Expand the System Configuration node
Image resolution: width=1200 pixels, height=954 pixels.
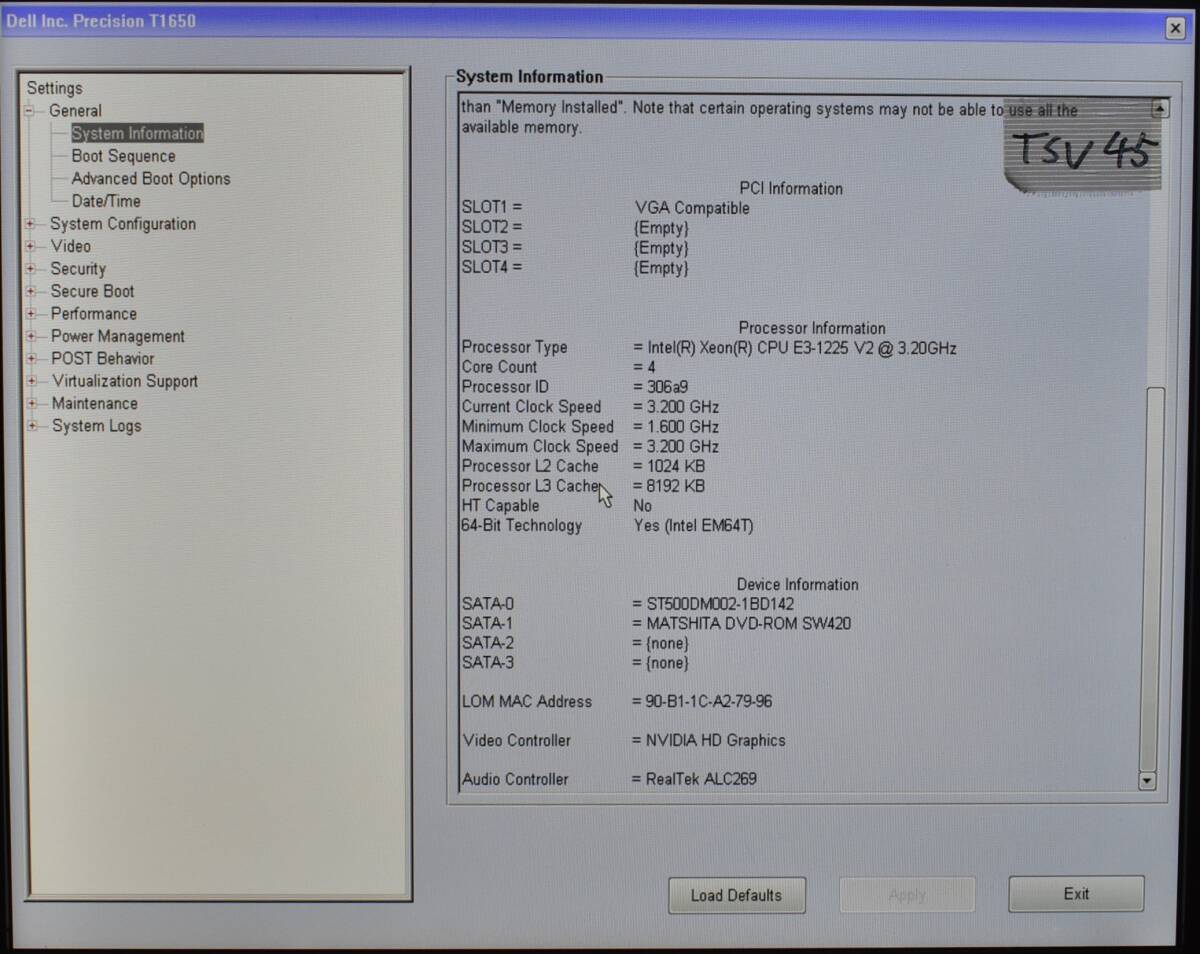[x=30, y=224]
